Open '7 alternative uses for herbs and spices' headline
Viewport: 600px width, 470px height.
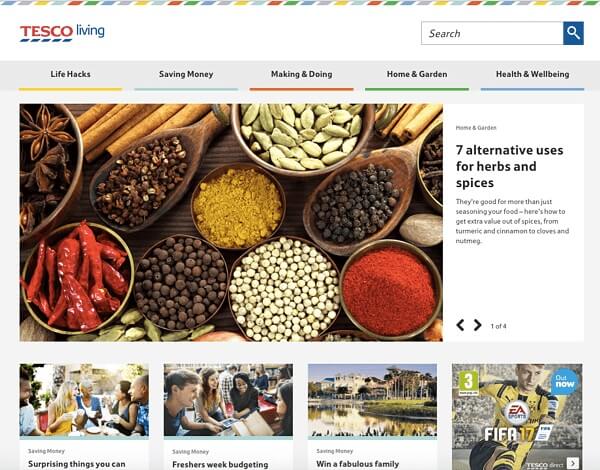[509, 166]
